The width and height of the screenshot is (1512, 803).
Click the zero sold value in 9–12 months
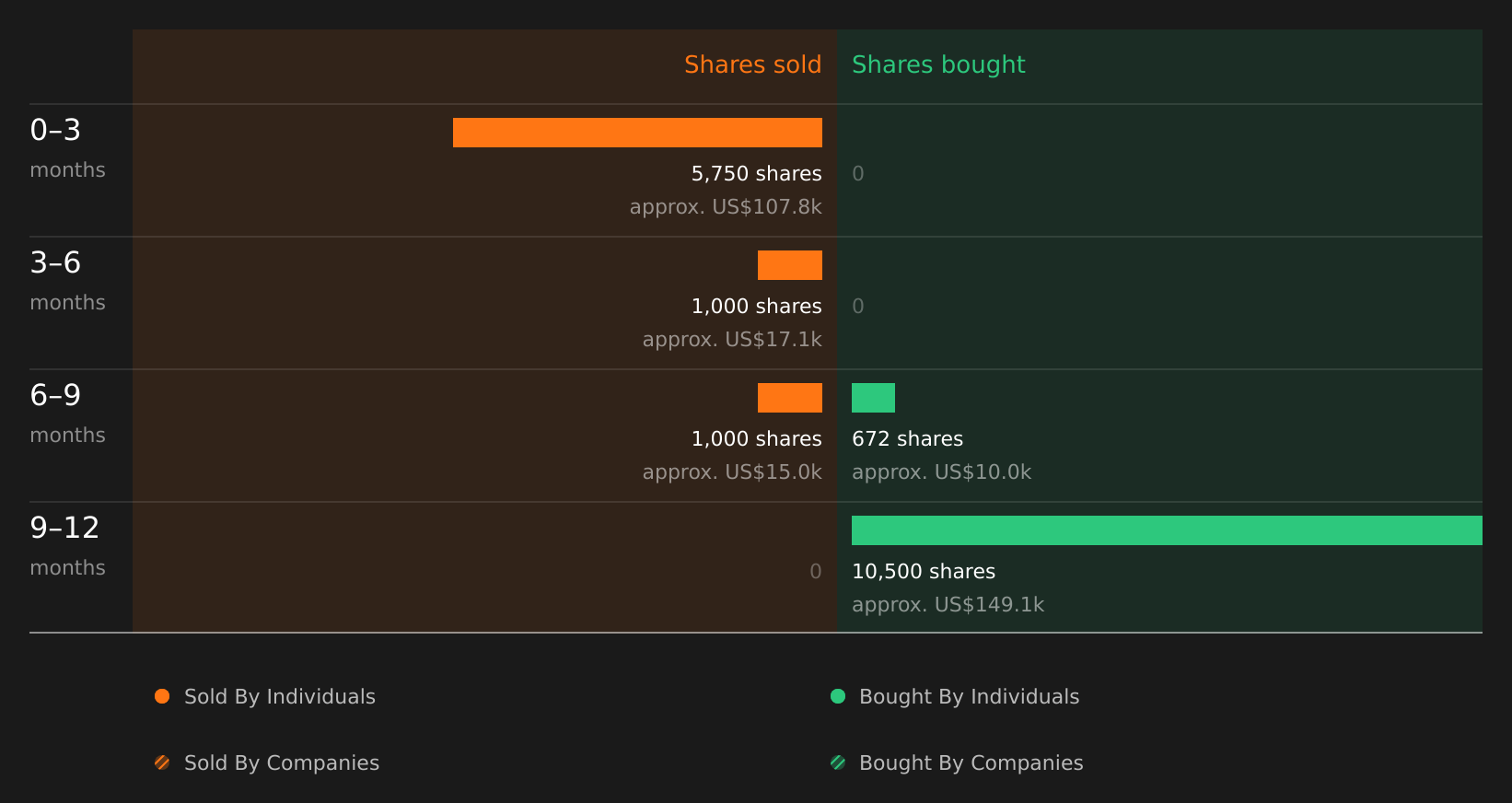(816, 572)
